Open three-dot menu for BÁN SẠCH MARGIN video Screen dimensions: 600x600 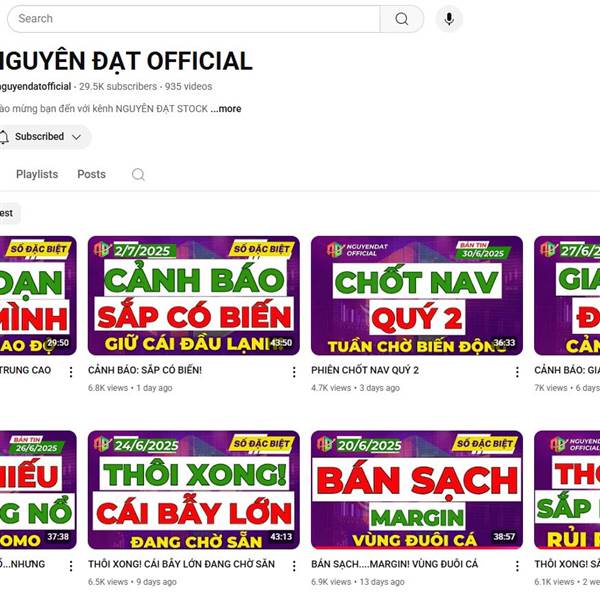coord(517,566)
